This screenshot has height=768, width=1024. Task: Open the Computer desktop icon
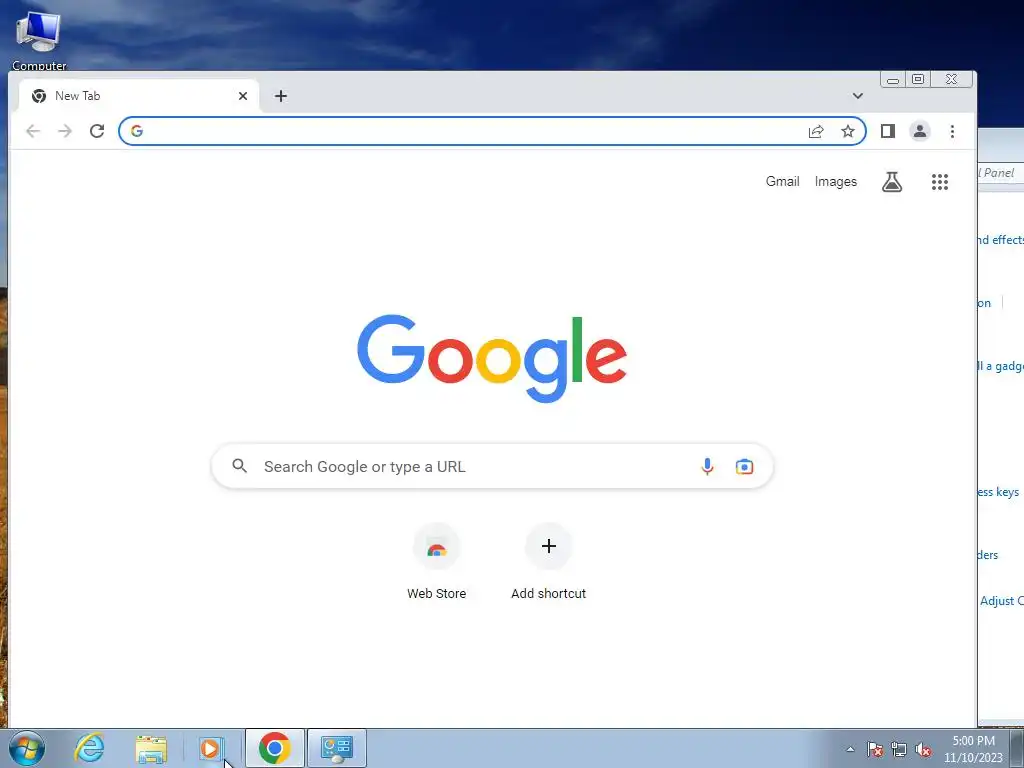39,39
